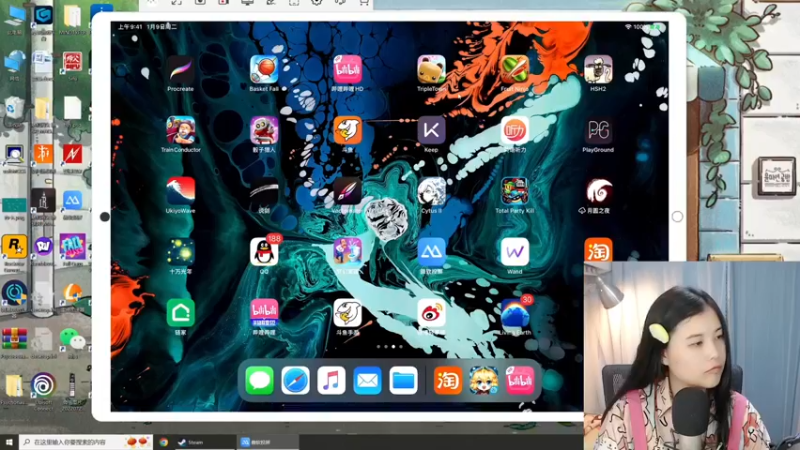Open the 十万光年 starry app
The width and height of the screenshot is (800, 450).
click(181, 252)
